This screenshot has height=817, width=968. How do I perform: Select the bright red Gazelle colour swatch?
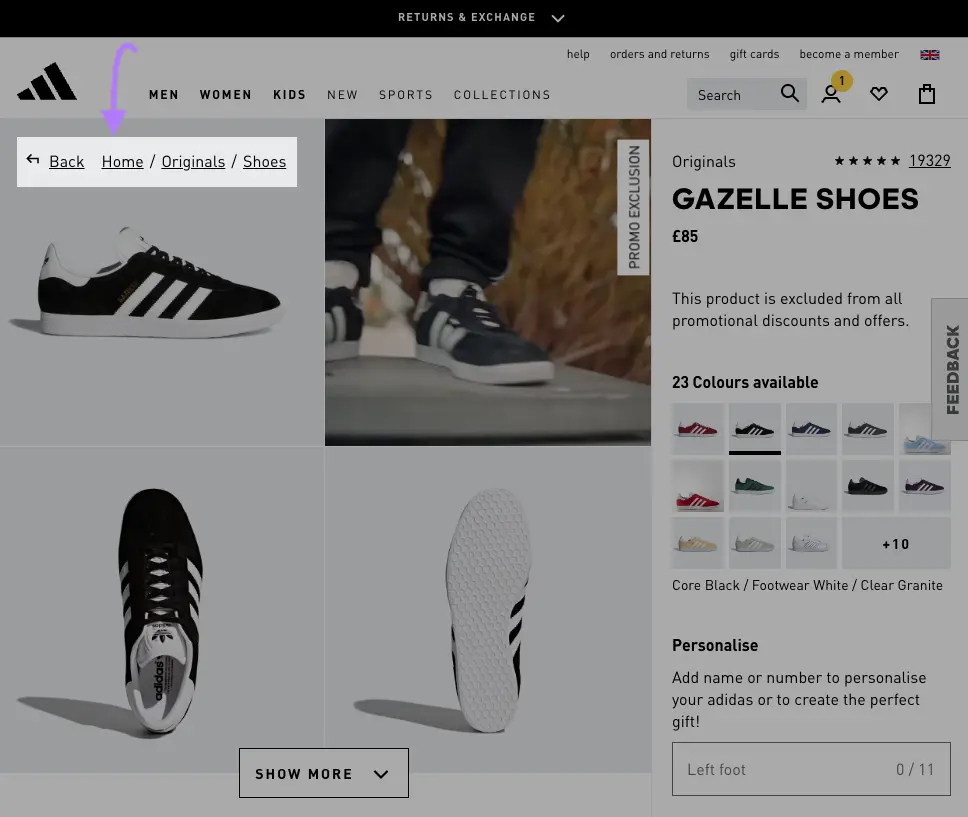[x=698, y=486]
